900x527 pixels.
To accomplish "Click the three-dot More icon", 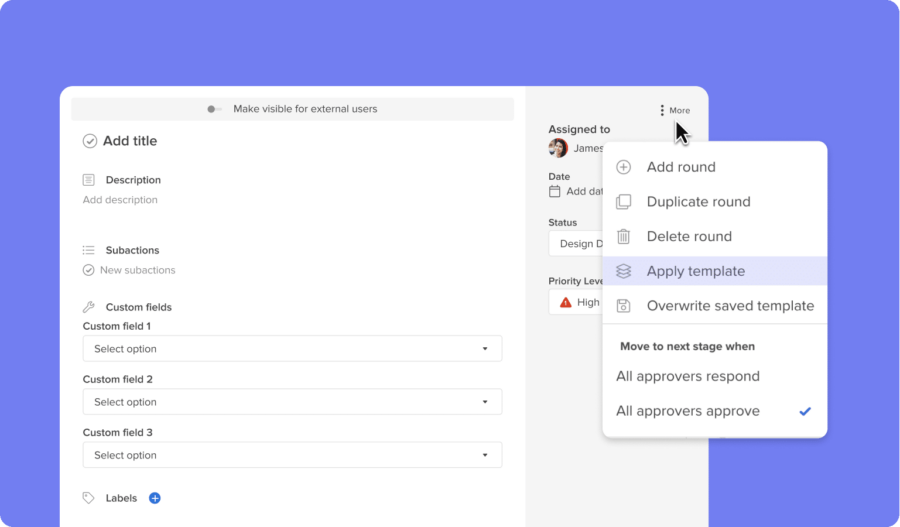I will pos(662,110).
